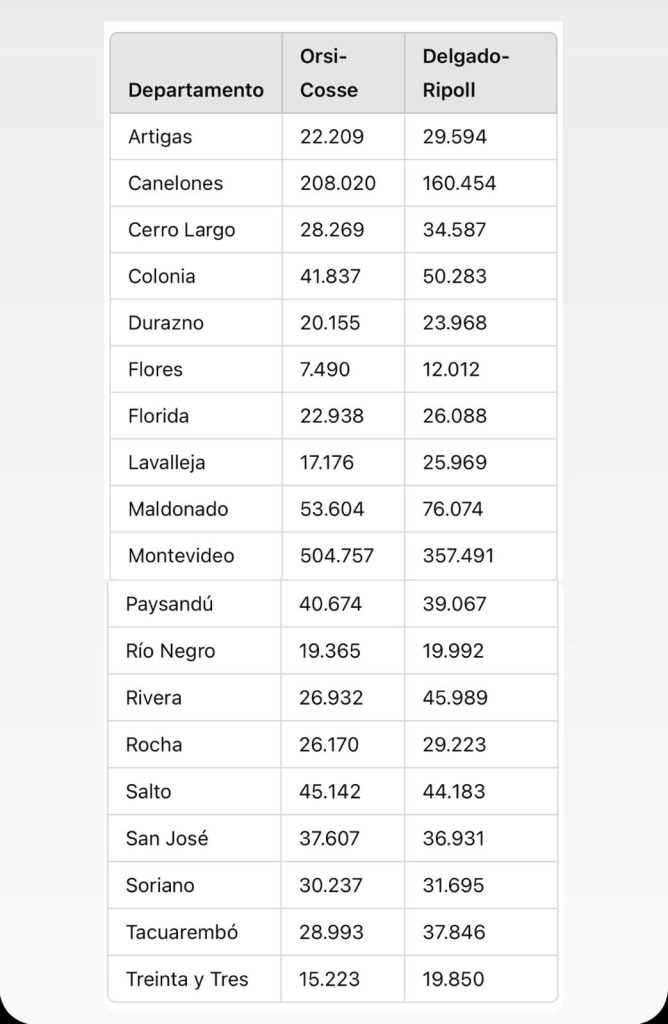
Task: Select the Maldonado row label
Action: (x=178, y=509)
